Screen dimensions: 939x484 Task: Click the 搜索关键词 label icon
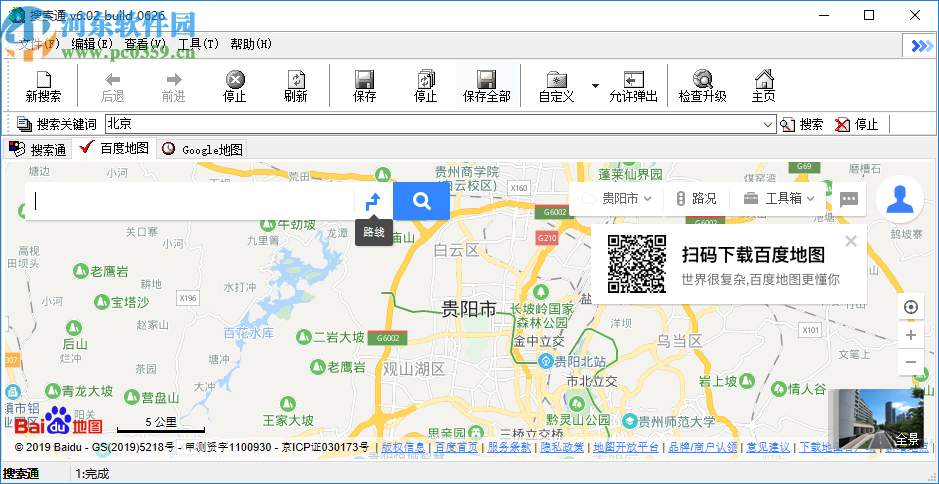[x=25, y=125]
